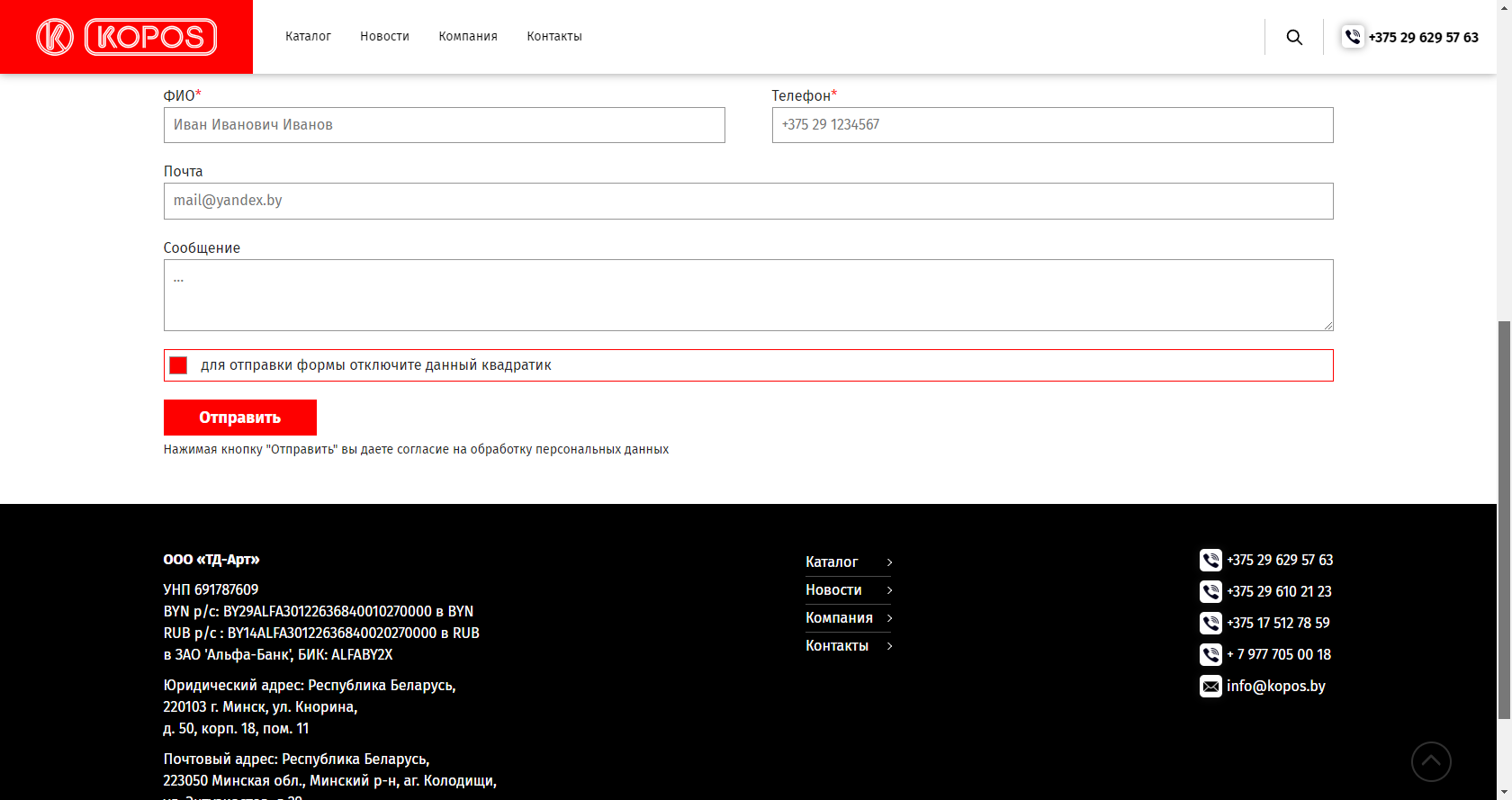Click the ООО «ТД-Арт» company name text

211,560
